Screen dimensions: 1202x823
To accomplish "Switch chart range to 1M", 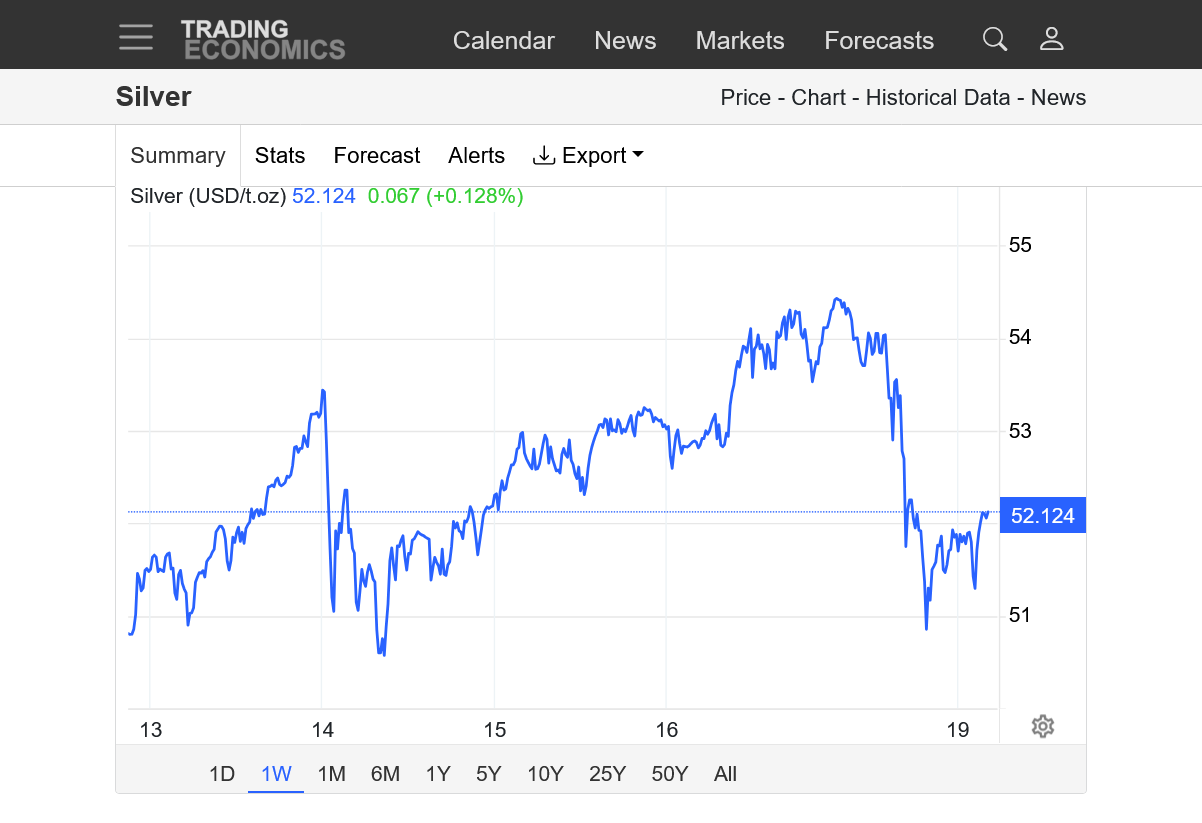I will click(x=331, y=774).
